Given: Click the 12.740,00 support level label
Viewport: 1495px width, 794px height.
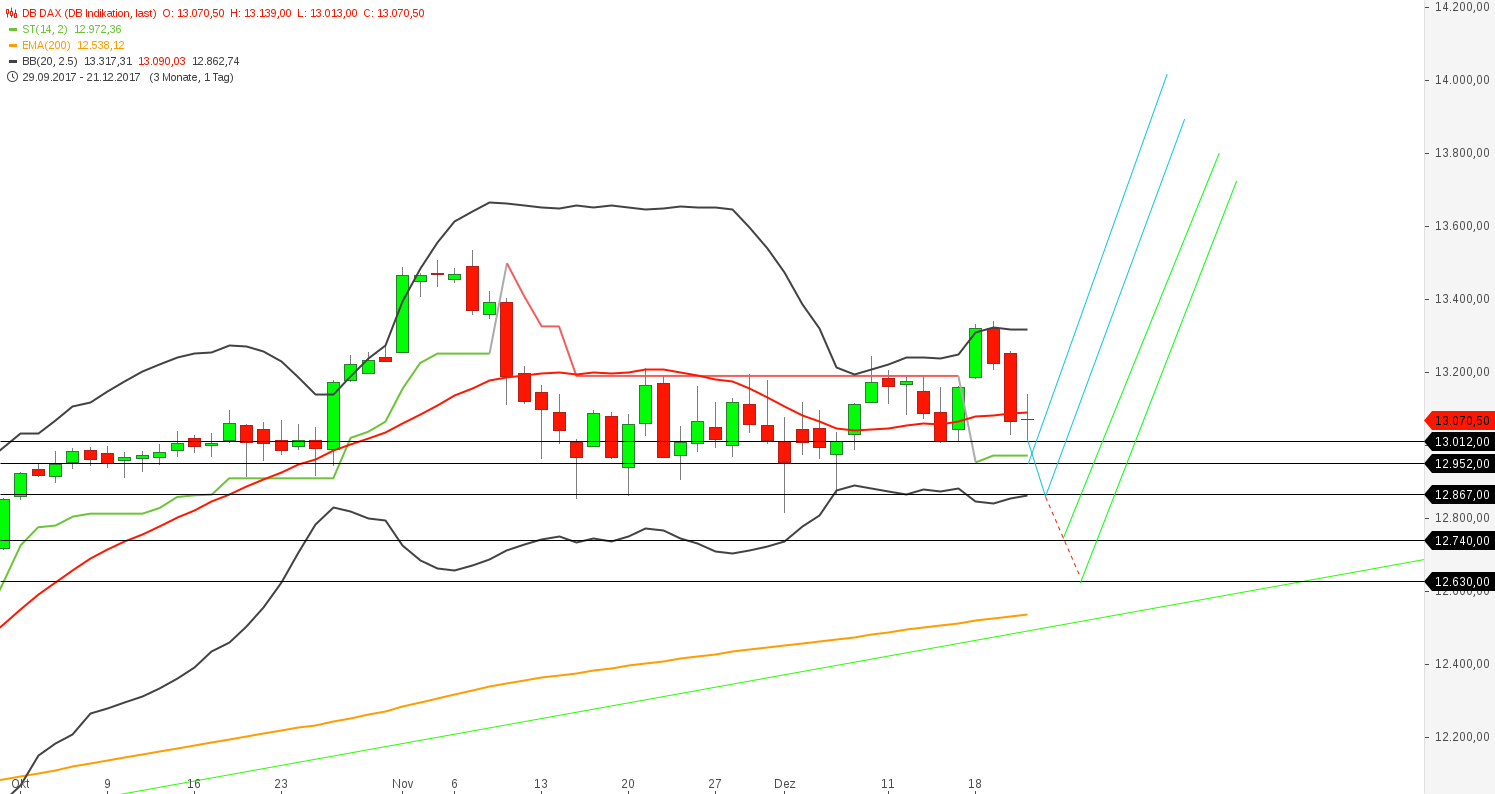Looking at the screenshot, I should click(x=1457, y=541).
